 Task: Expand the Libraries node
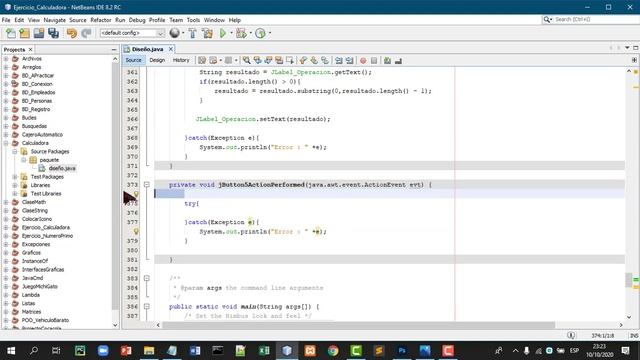point(15,185)
